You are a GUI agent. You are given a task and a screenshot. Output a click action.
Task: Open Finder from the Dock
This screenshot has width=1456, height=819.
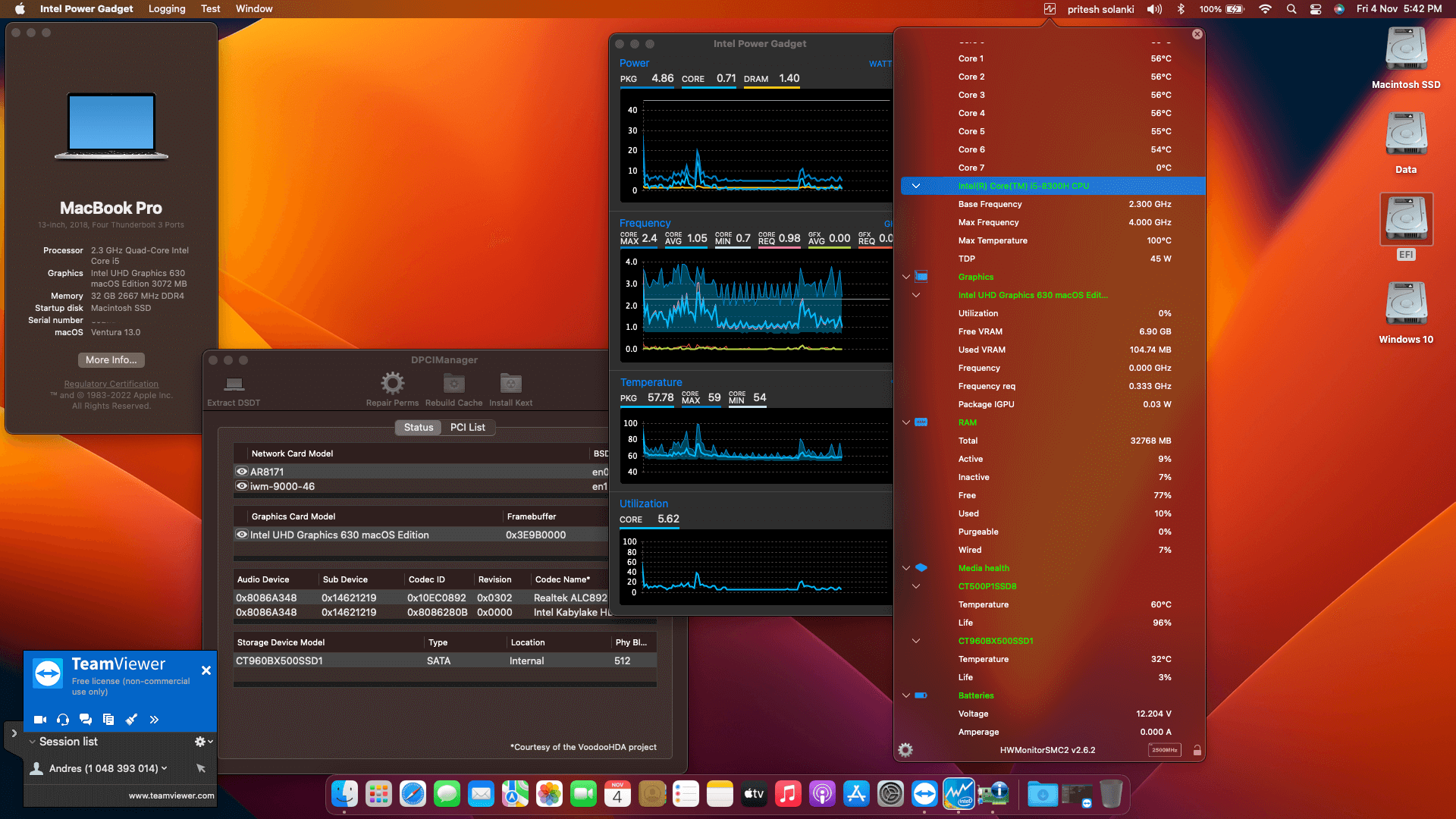pos(344,794)
